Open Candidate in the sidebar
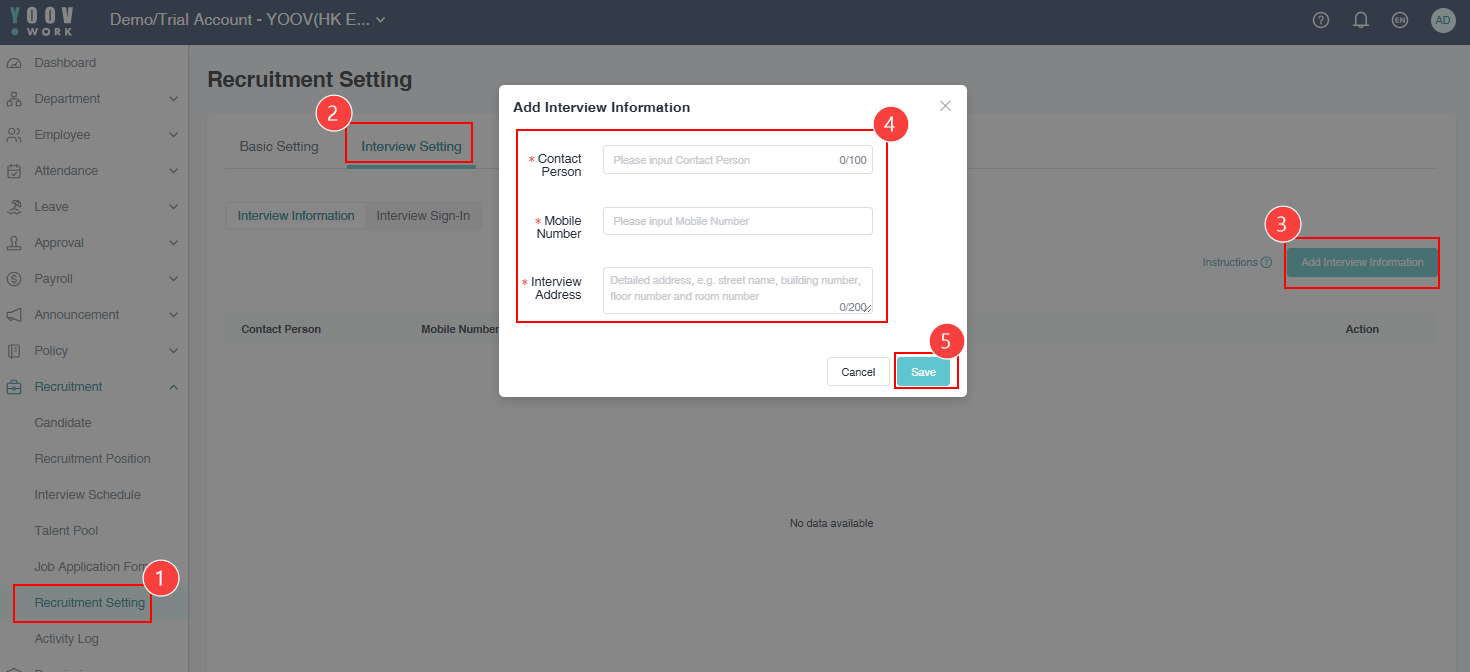 (63, 423)
